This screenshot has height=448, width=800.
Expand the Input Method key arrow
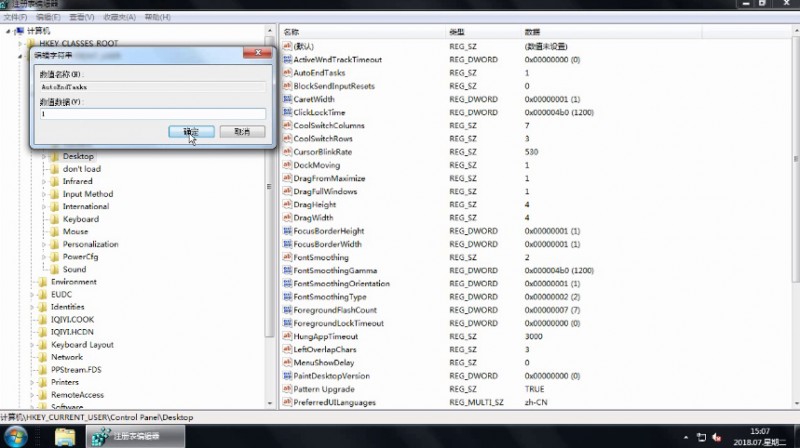point(43,194)
